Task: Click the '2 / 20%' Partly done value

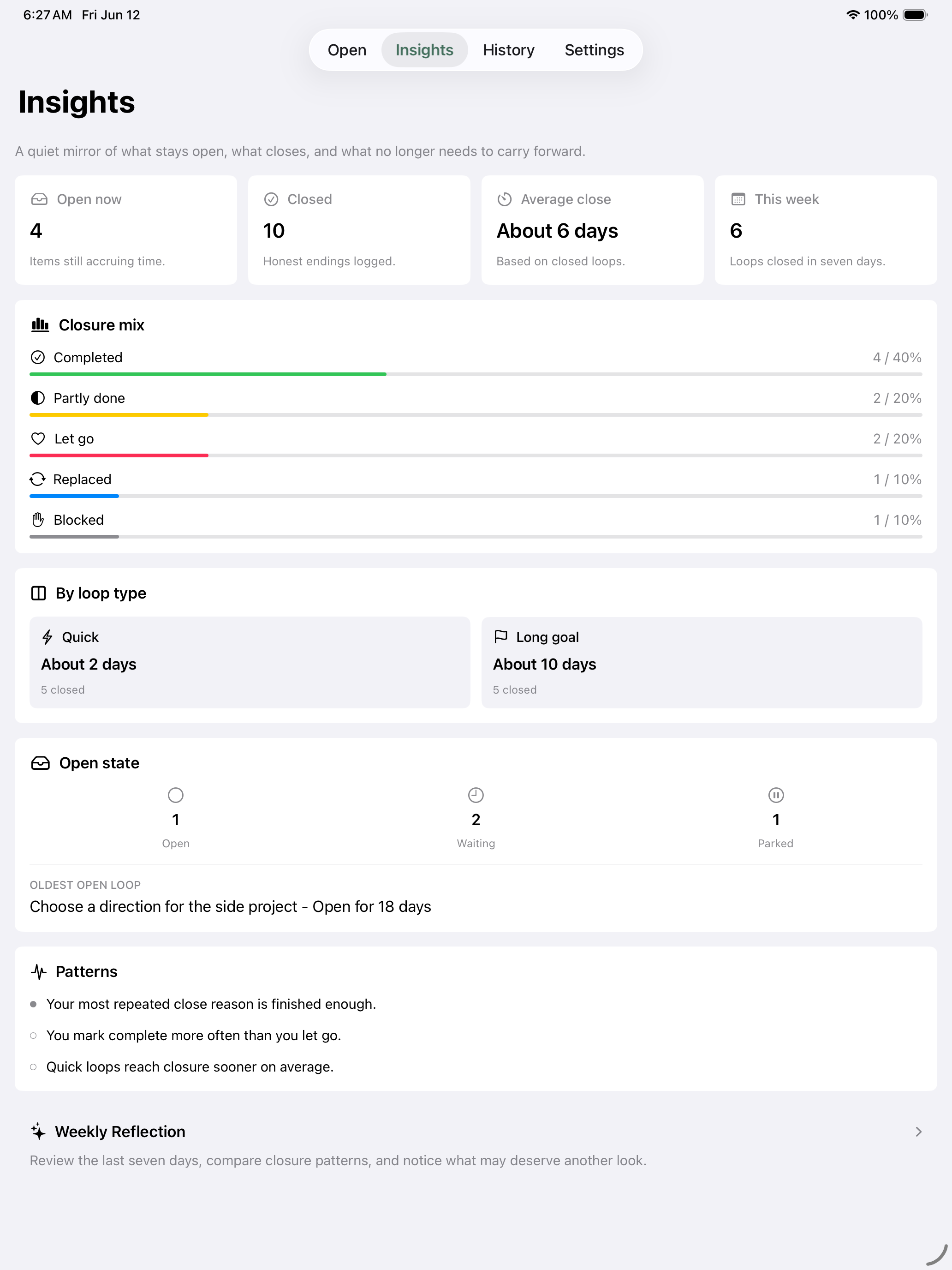Action: tap(897, 398)
